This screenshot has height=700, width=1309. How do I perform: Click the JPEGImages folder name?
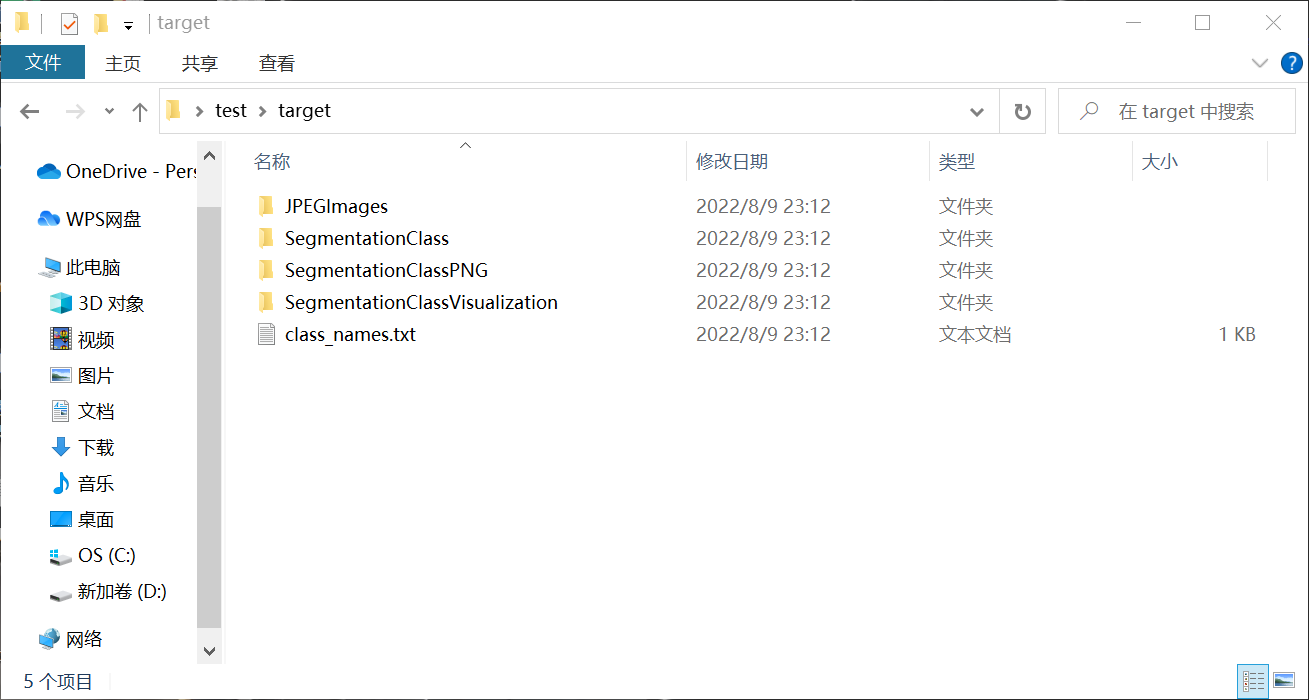336,207
